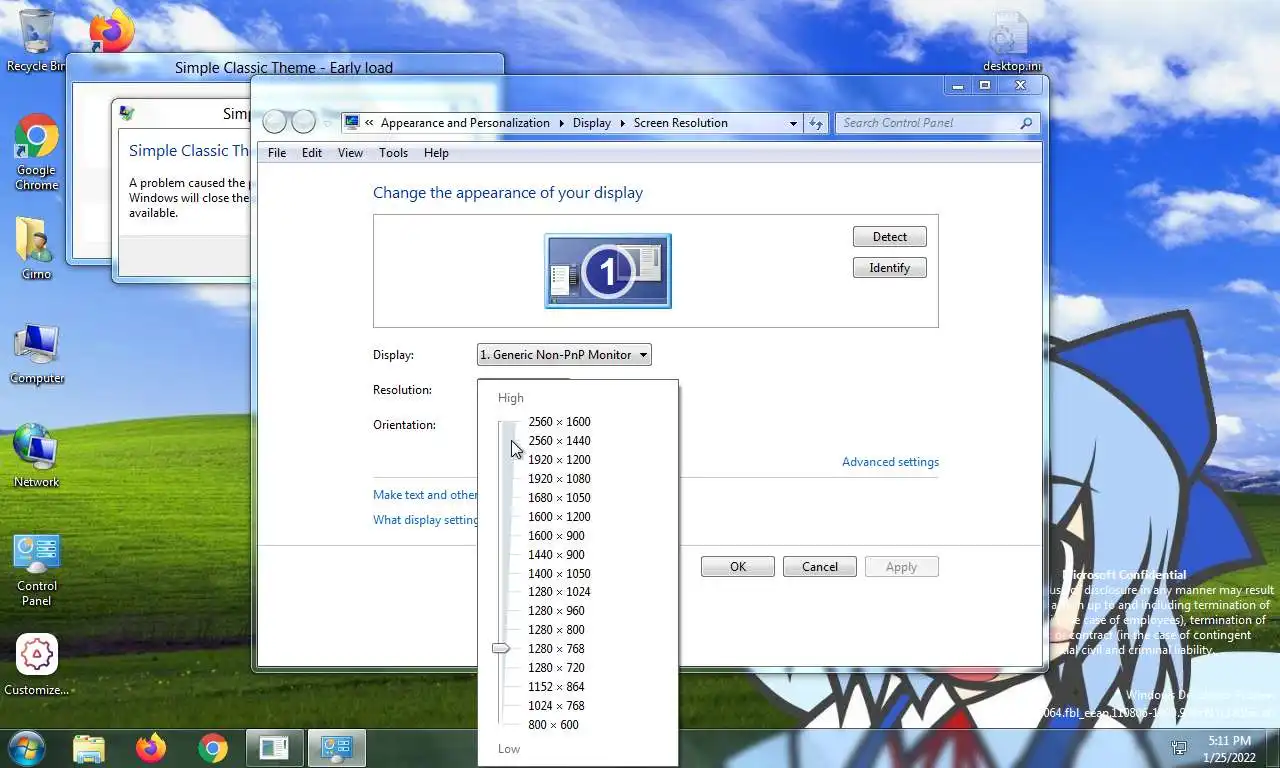Launch Firefox from the taskbar
The width and height of the screenshot is (1280, 768).
pyautogui.click(x=151, y=748)
